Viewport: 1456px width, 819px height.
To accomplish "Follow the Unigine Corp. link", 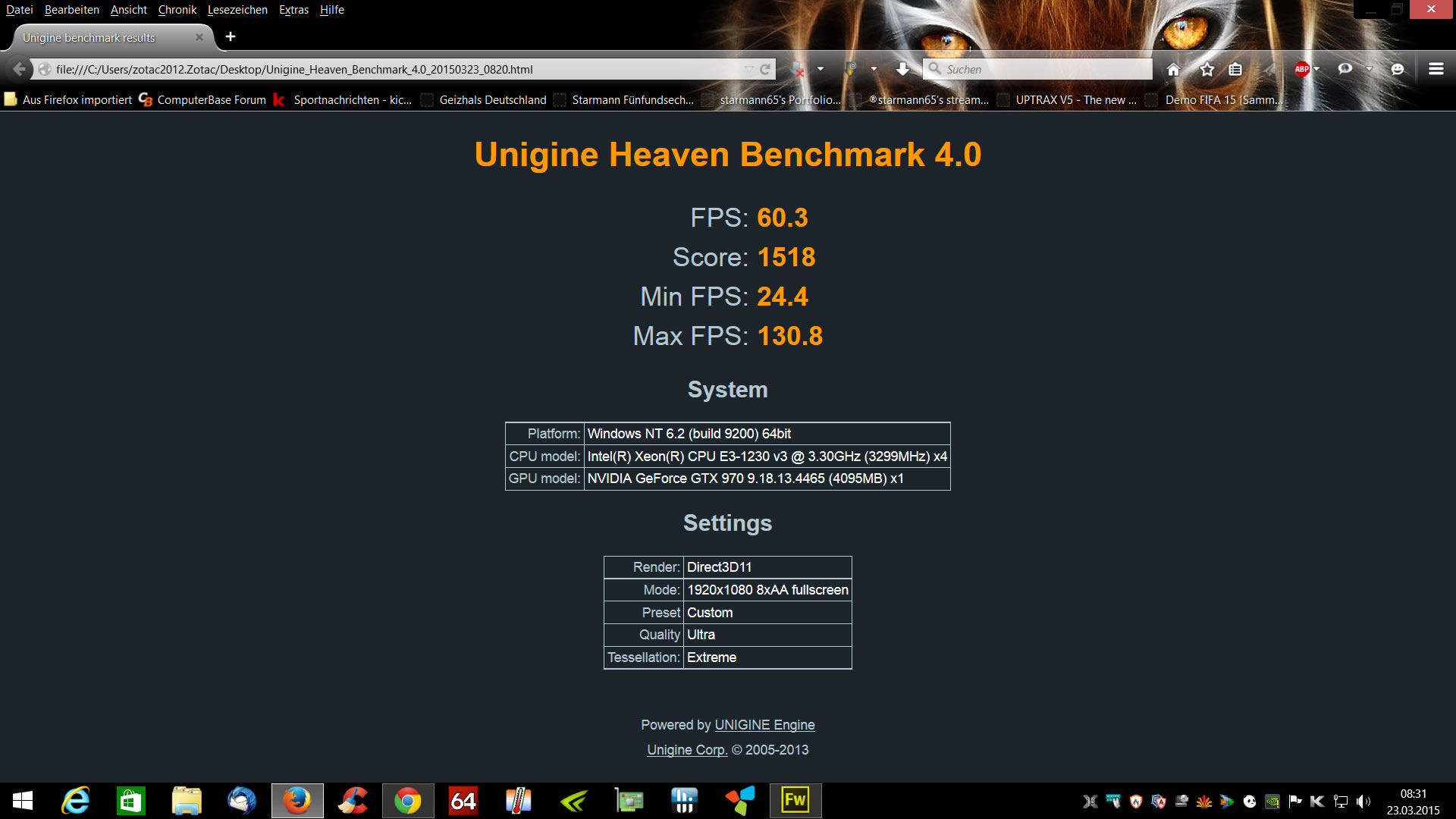I will click(687, 750).
